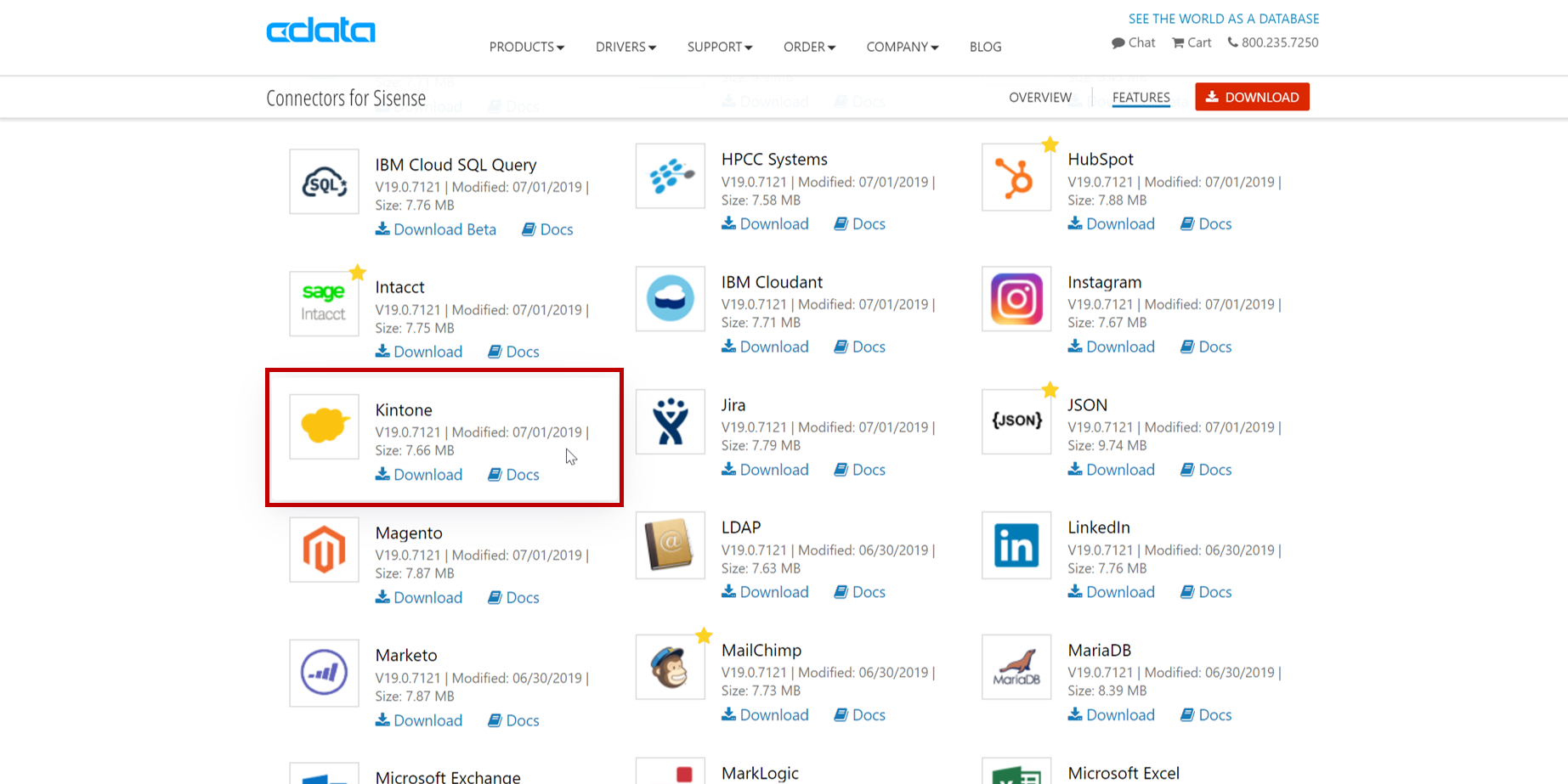
Task: Open Docs for JSON
Action: click(1206, 470)
